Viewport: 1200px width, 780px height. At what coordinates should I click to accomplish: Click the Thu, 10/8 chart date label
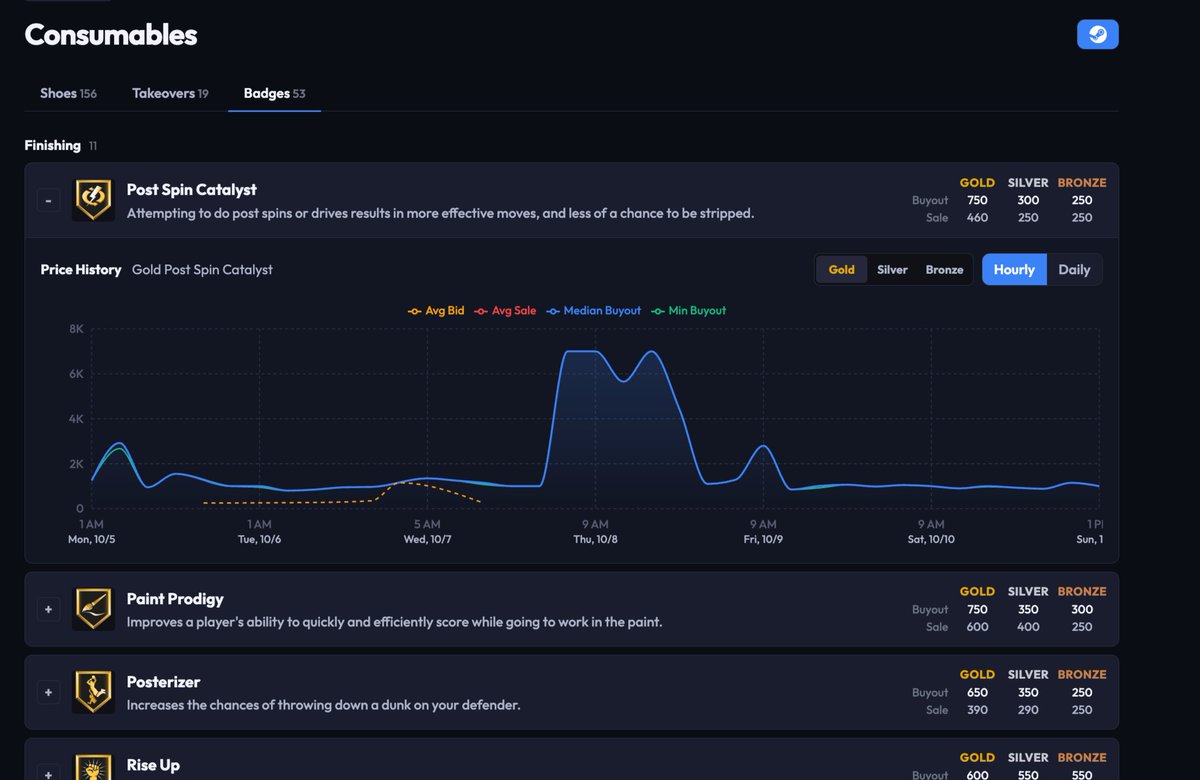coord(595,540)
